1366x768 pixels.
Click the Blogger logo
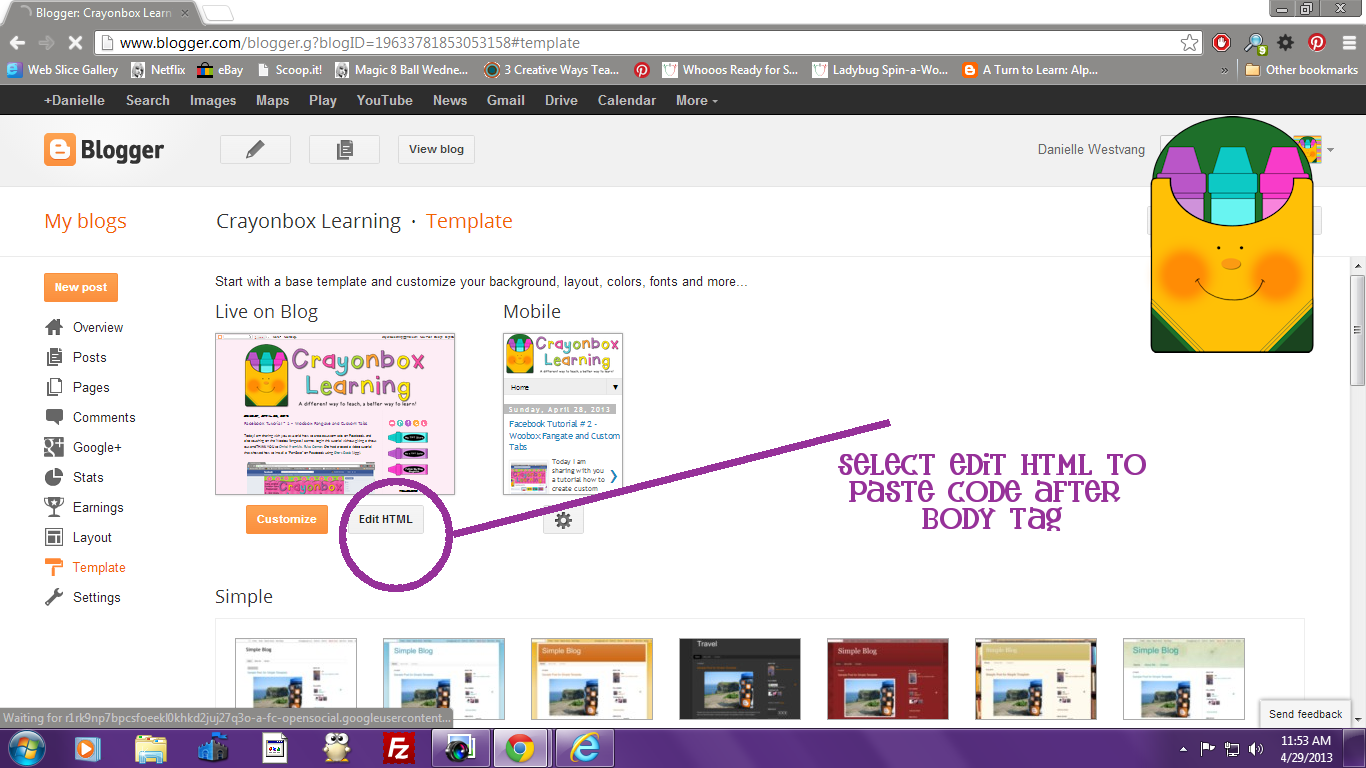[x=103, y=150]
